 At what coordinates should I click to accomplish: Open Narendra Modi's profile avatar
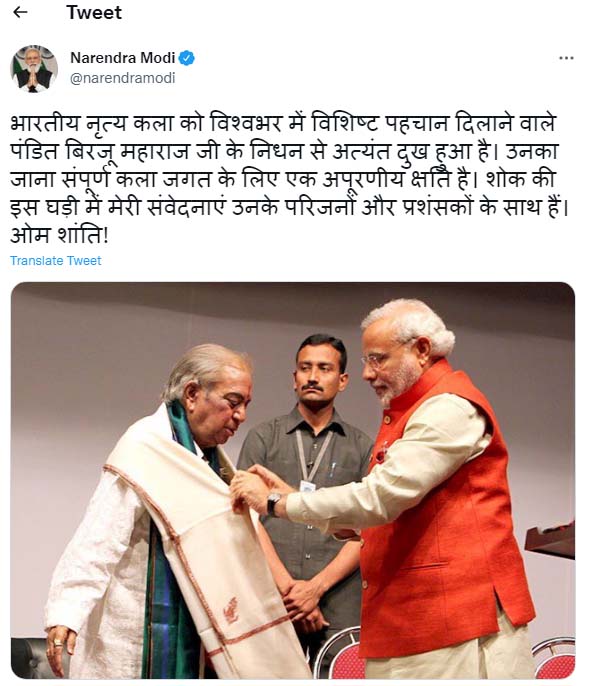[x=34, y=69]
